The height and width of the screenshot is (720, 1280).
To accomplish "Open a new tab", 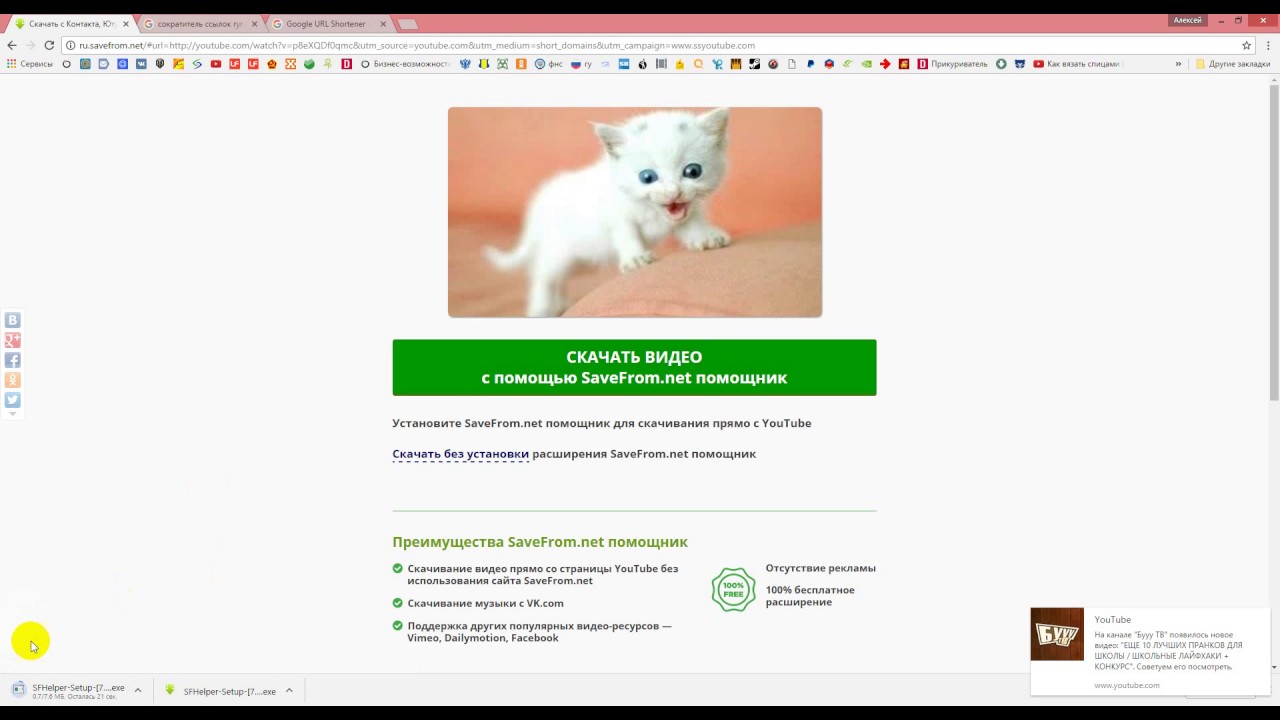I will pyautogui.click(x=408, y=24).
